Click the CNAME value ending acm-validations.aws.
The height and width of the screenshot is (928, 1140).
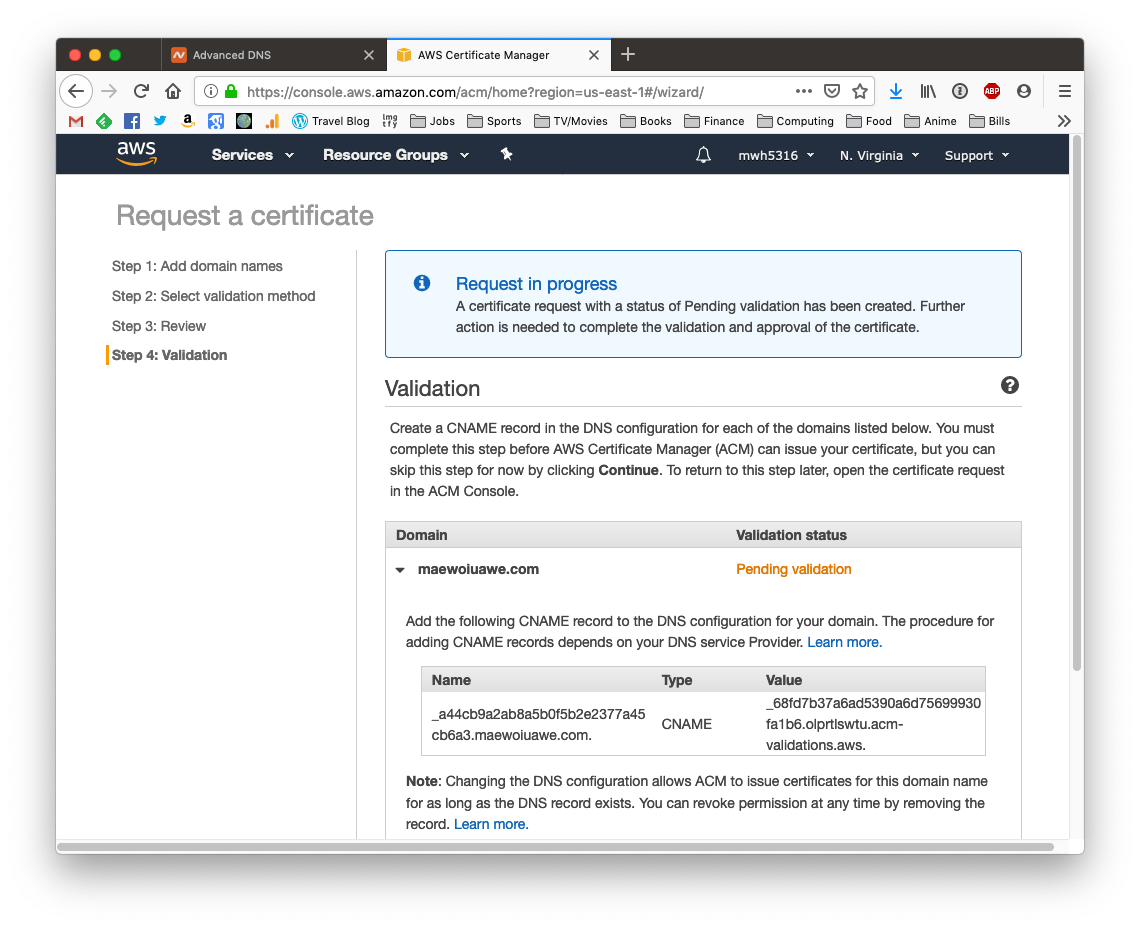(x=873, y=724)
